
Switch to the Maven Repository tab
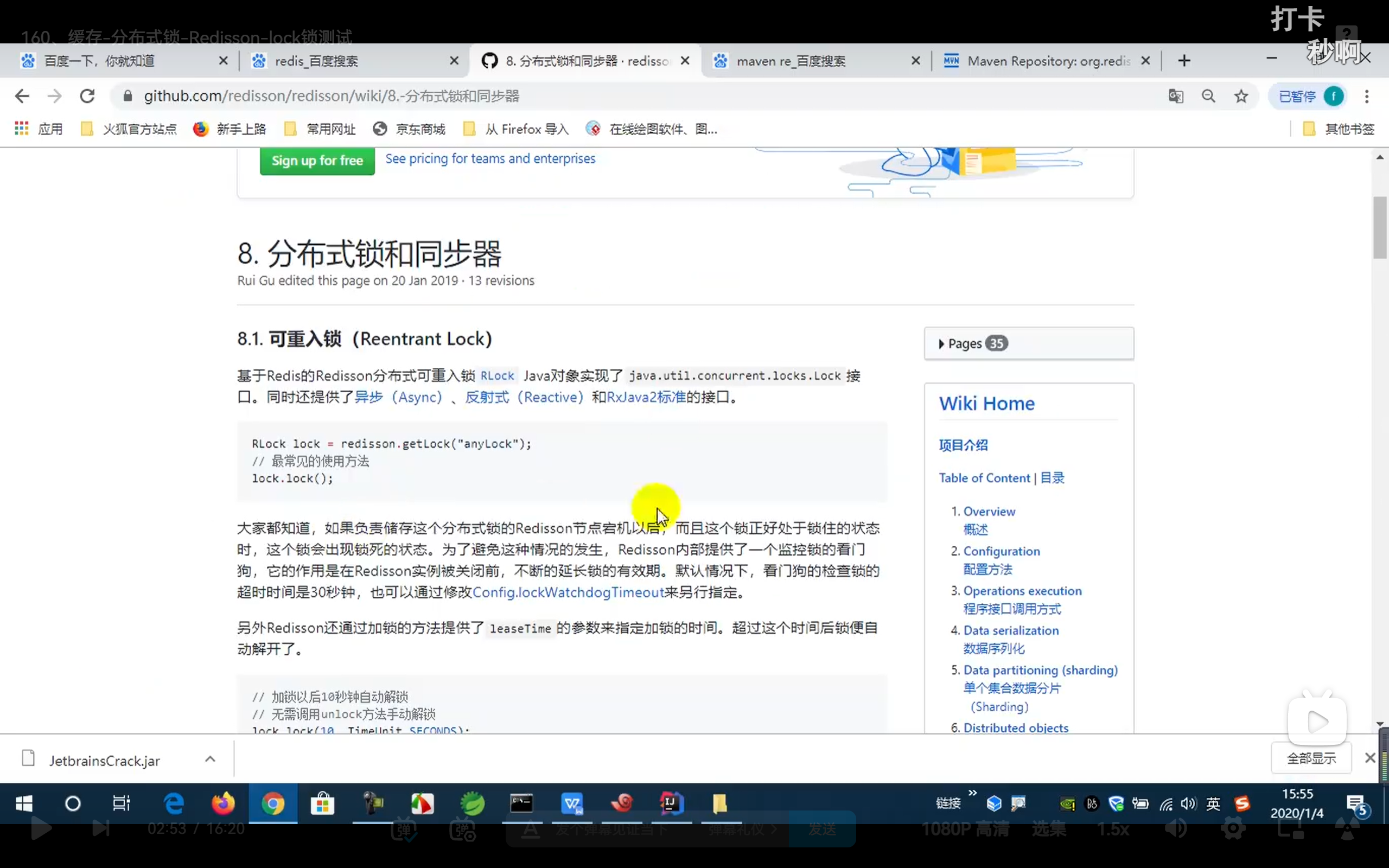(x=1039, y=61)
